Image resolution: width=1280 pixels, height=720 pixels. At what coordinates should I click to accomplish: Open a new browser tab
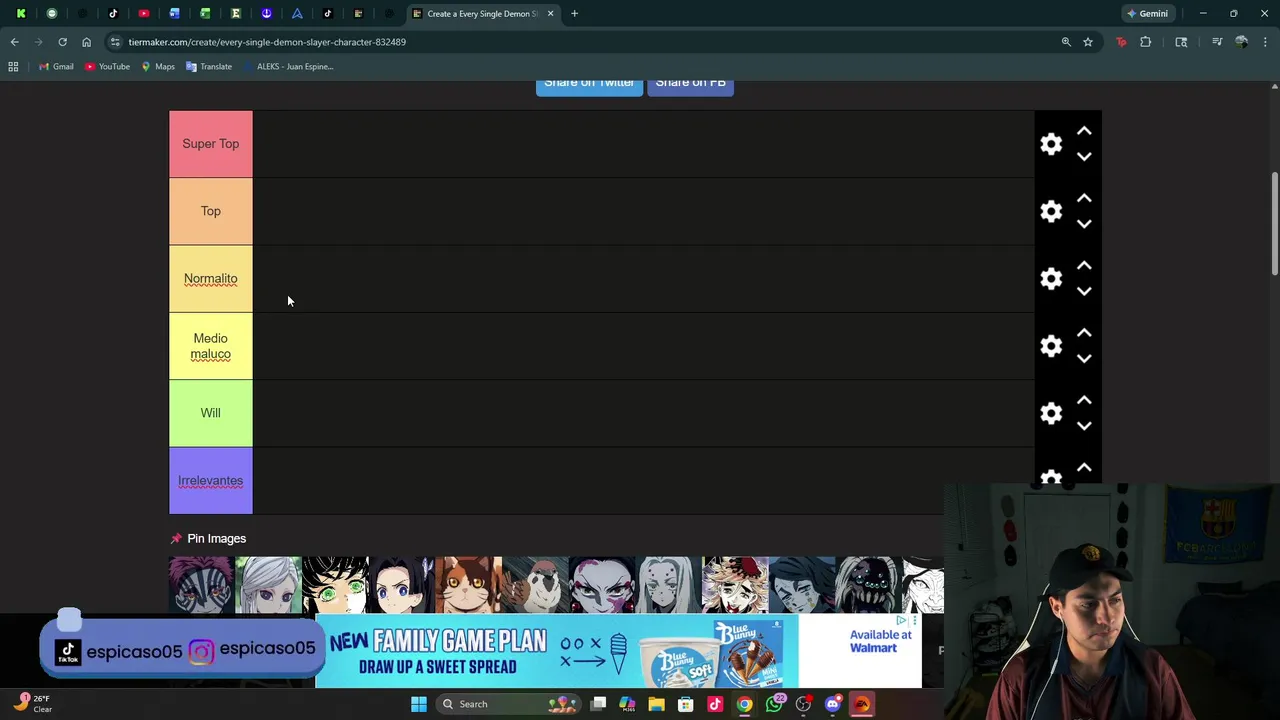point(574,14)
